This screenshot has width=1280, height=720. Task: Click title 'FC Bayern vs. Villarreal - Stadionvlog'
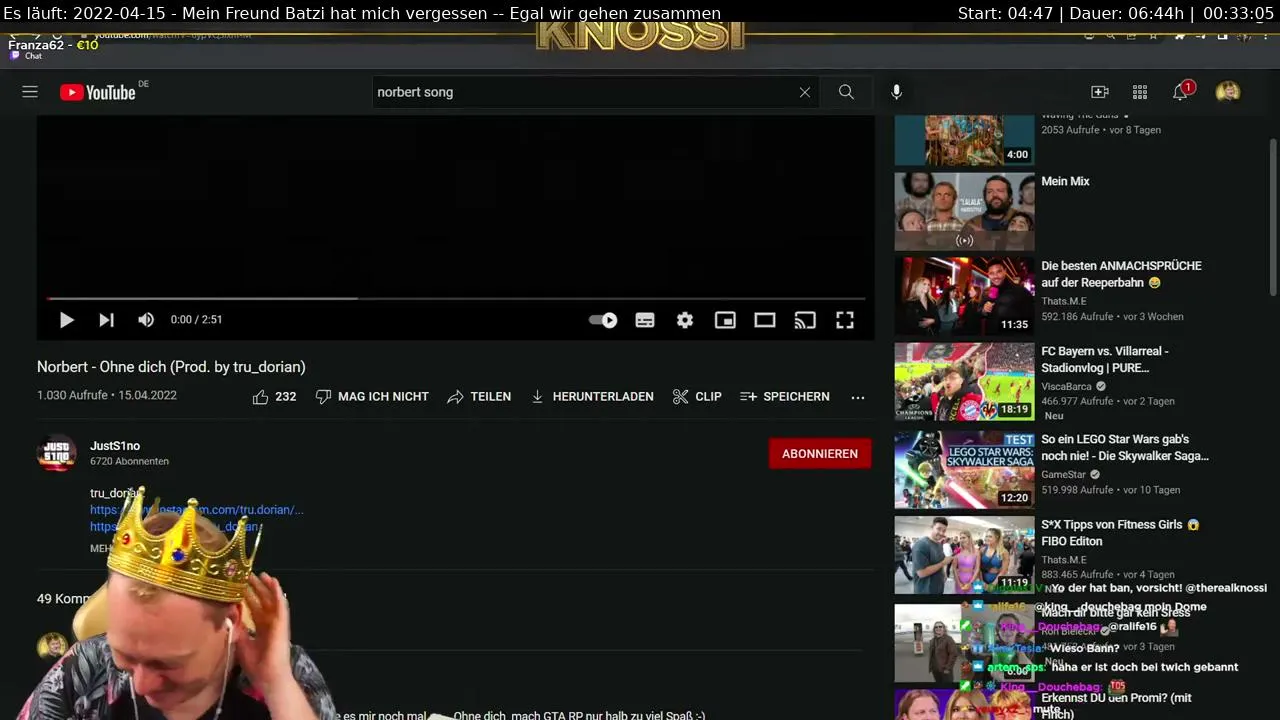click(1105, 359)
